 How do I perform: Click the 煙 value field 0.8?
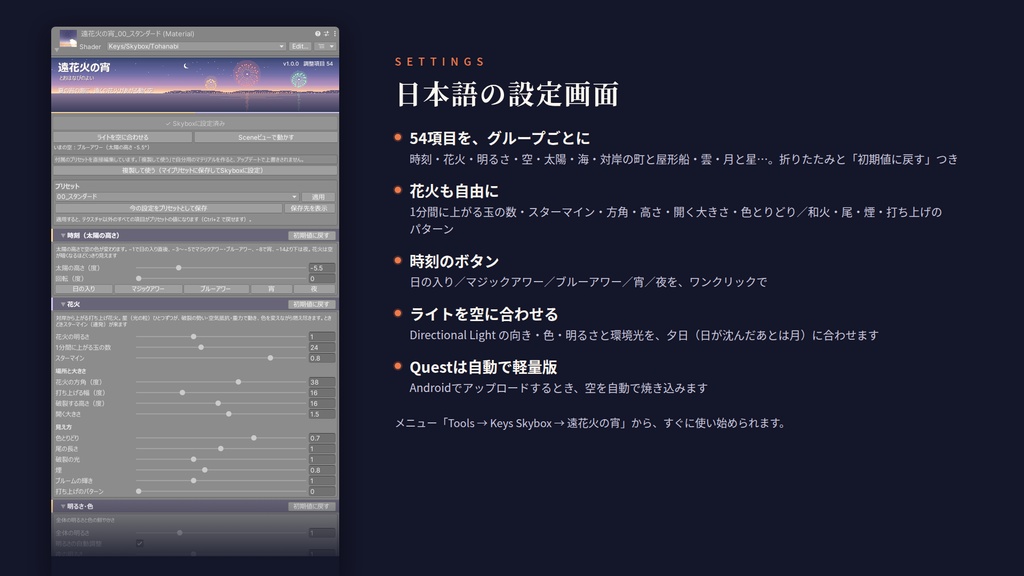pos(321,470)
